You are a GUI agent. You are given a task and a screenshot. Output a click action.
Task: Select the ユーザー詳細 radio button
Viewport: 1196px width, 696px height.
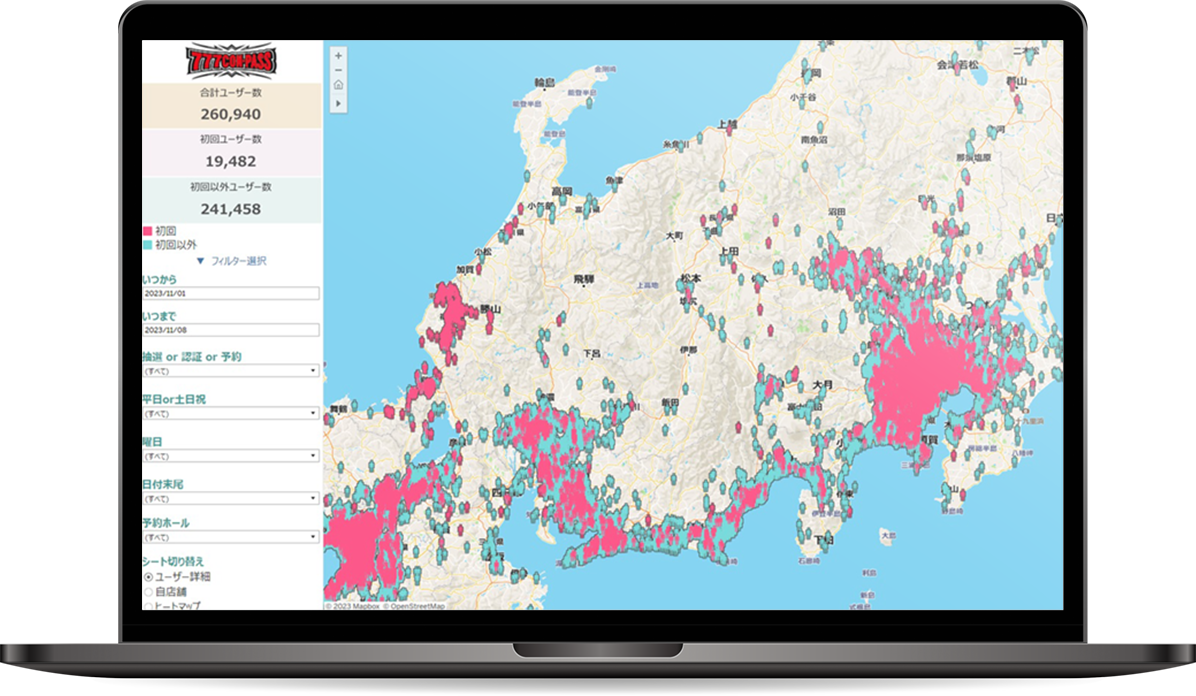coord(149,577)
